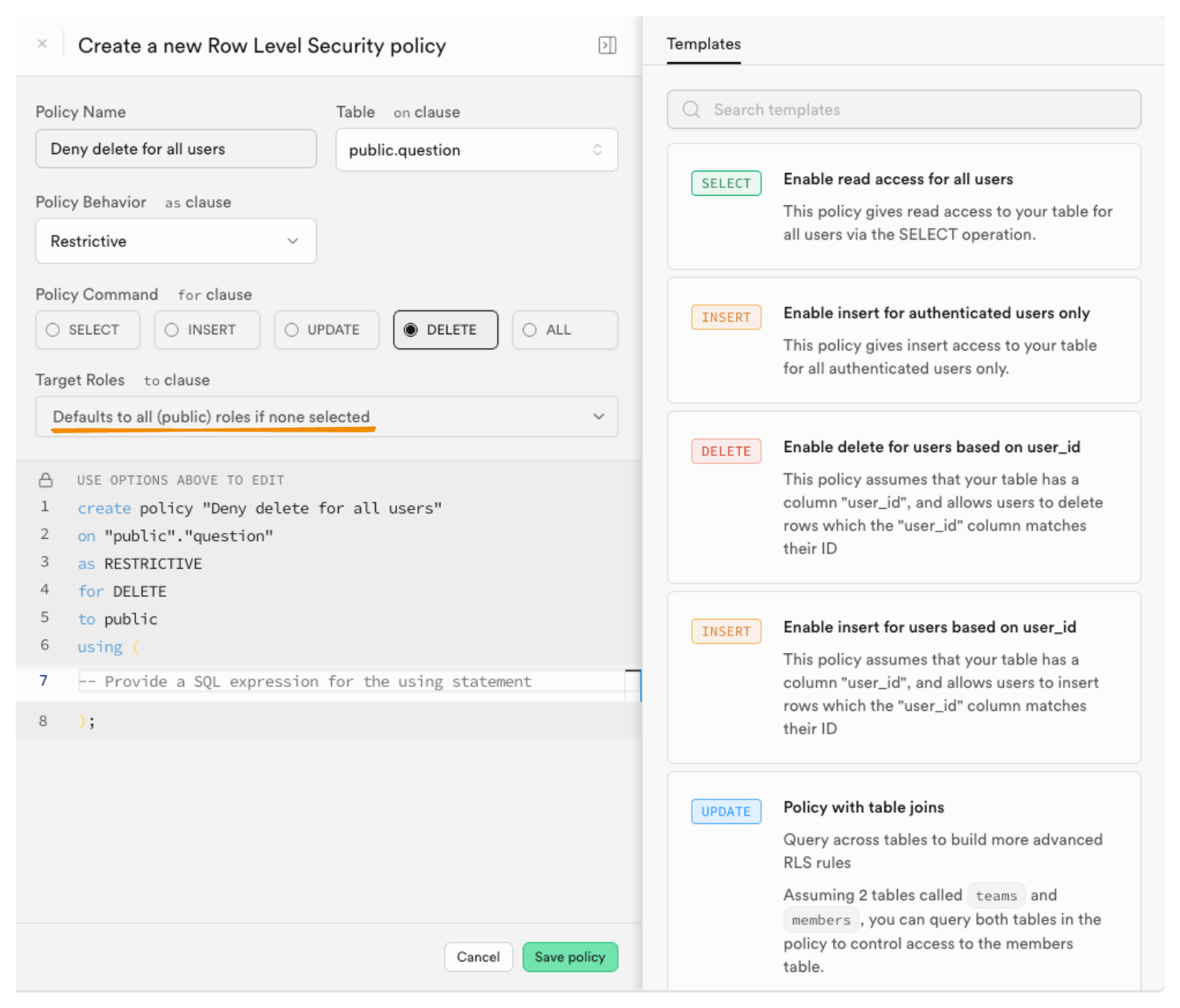The image size is (1180, 1008).
Task: Pick the UPDATE policy command radio
Action: [326, 330]
